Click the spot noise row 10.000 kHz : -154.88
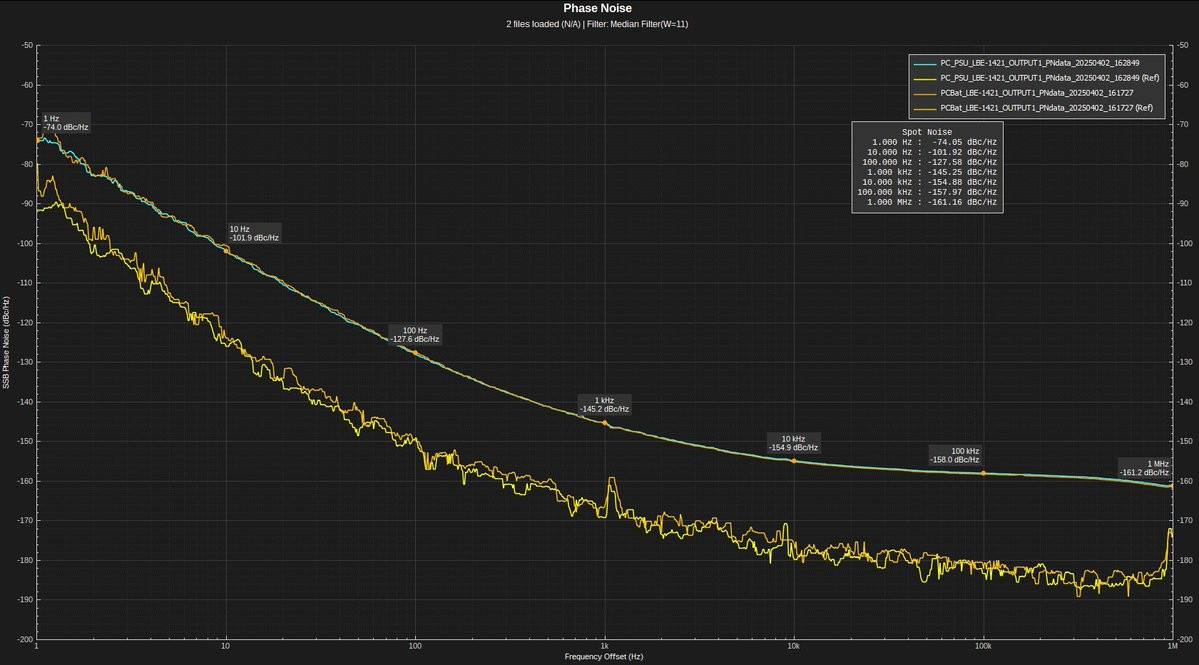Screen dimensions: 1199x665 (x=929, y=182)
